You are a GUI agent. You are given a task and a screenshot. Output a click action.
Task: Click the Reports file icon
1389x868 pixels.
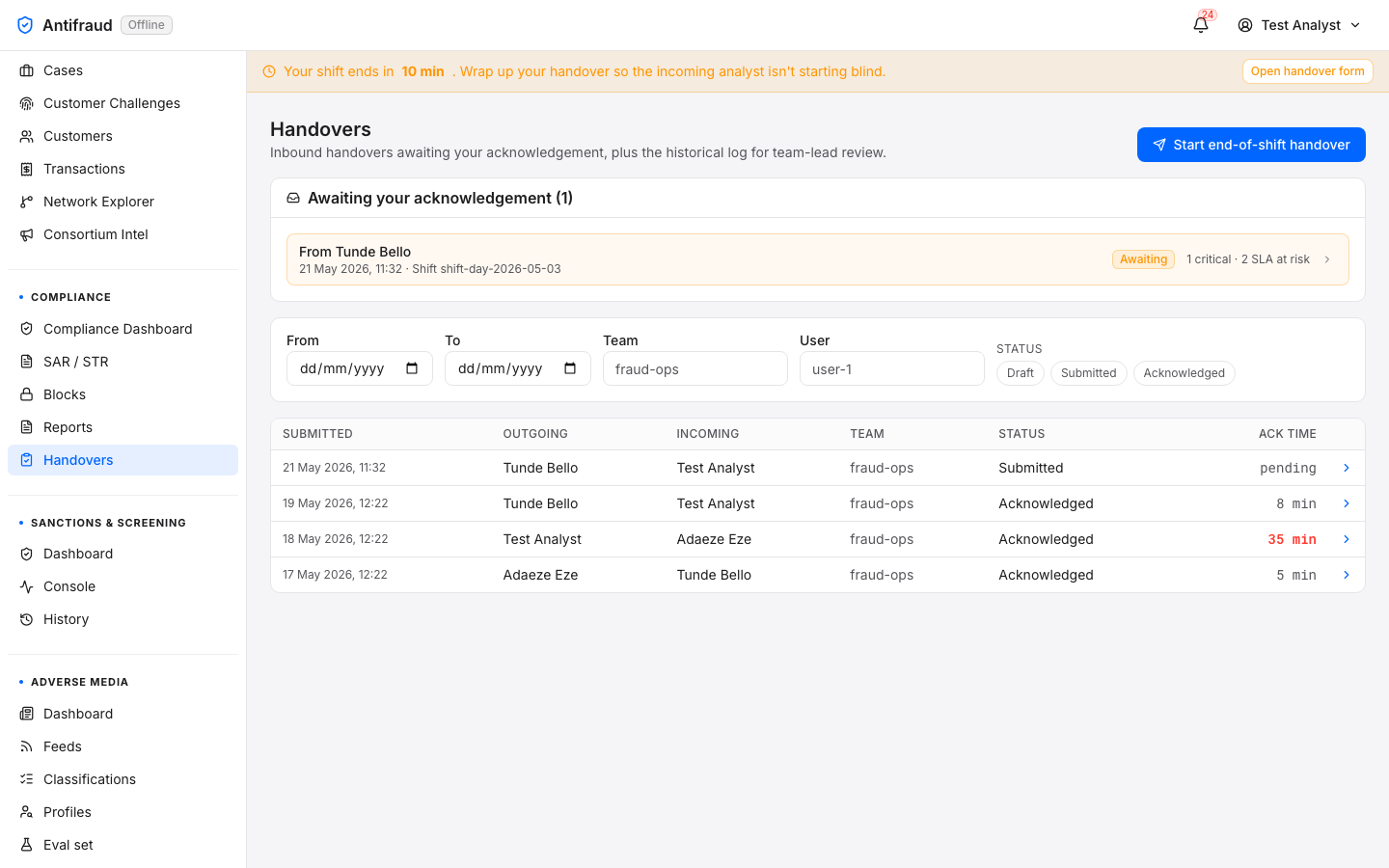coord(27,427)
